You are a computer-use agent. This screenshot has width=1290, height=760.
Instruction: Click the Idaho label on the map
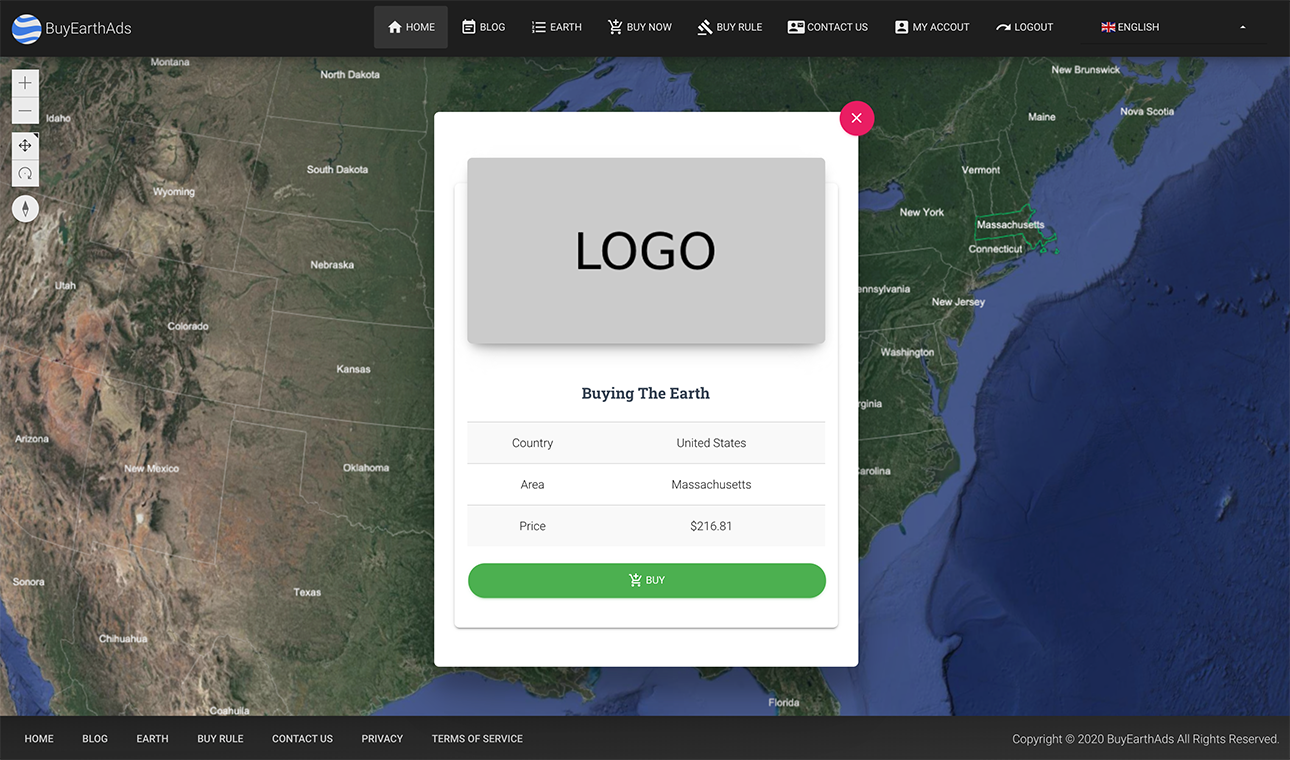[58, 118]
